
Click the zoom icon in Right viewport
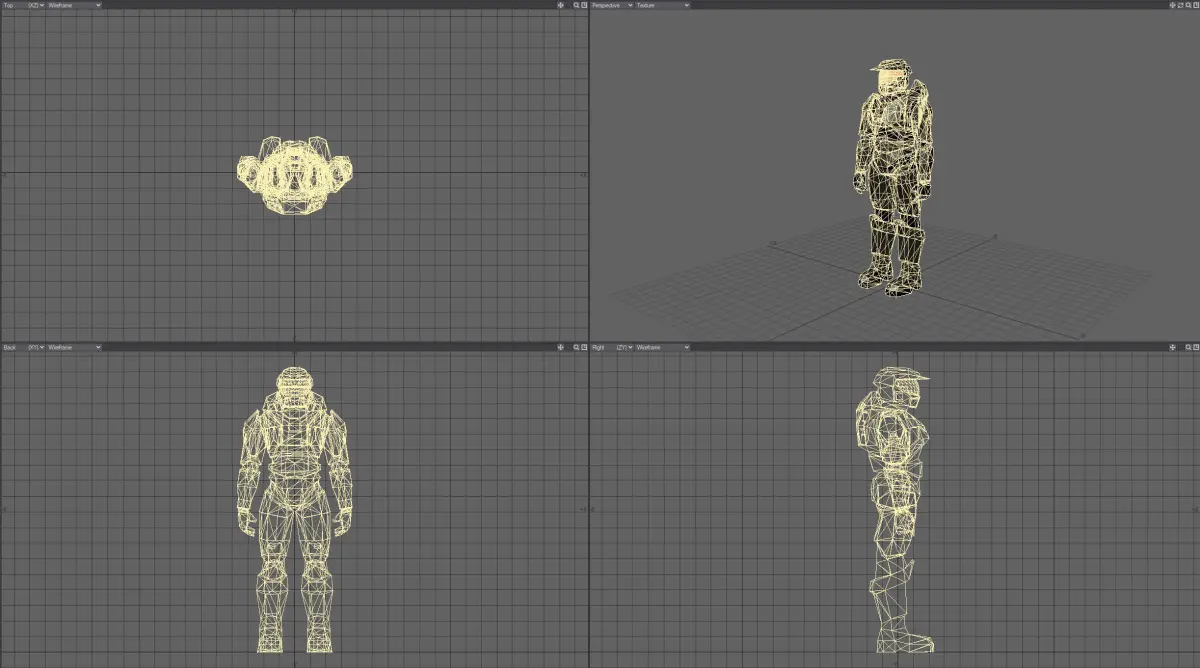[1188, 347]
